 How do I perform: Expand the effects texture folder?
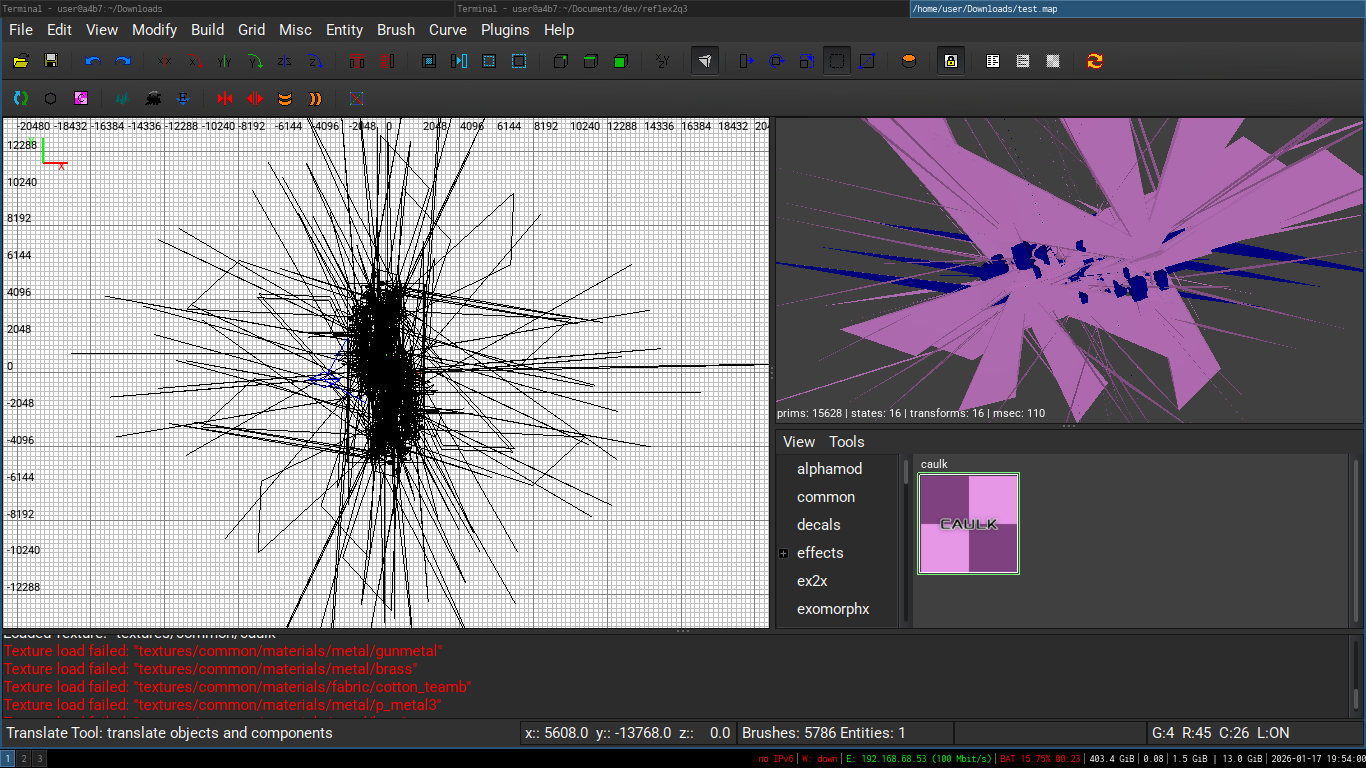click(784, 553)
